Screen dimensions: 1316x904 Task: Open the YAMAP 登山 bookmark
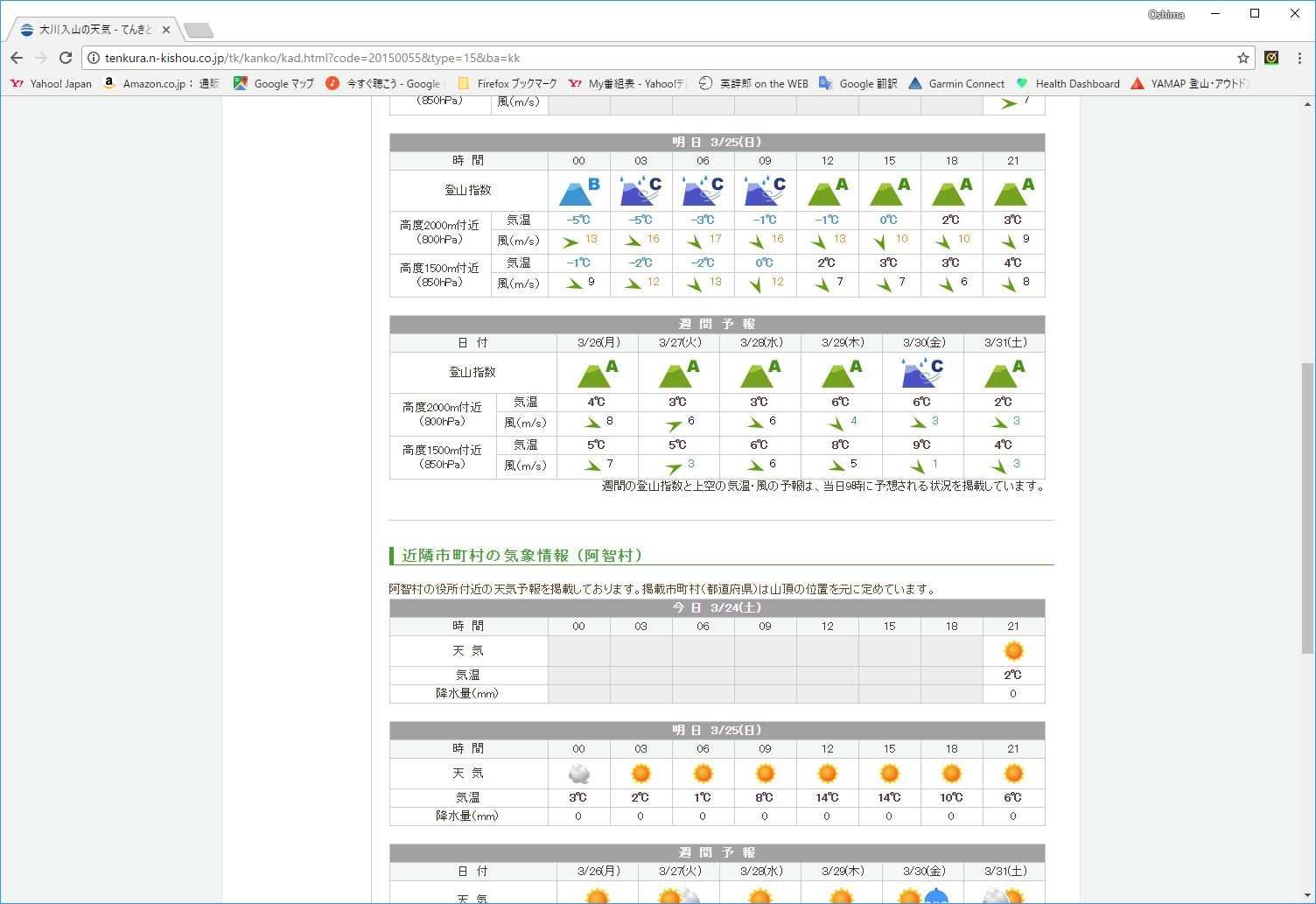click(1190, 84)
